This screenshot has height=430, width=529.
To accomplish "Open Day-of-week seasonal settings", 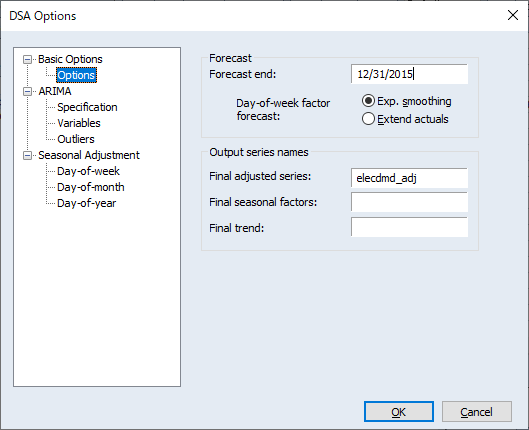I will (88, 171).
